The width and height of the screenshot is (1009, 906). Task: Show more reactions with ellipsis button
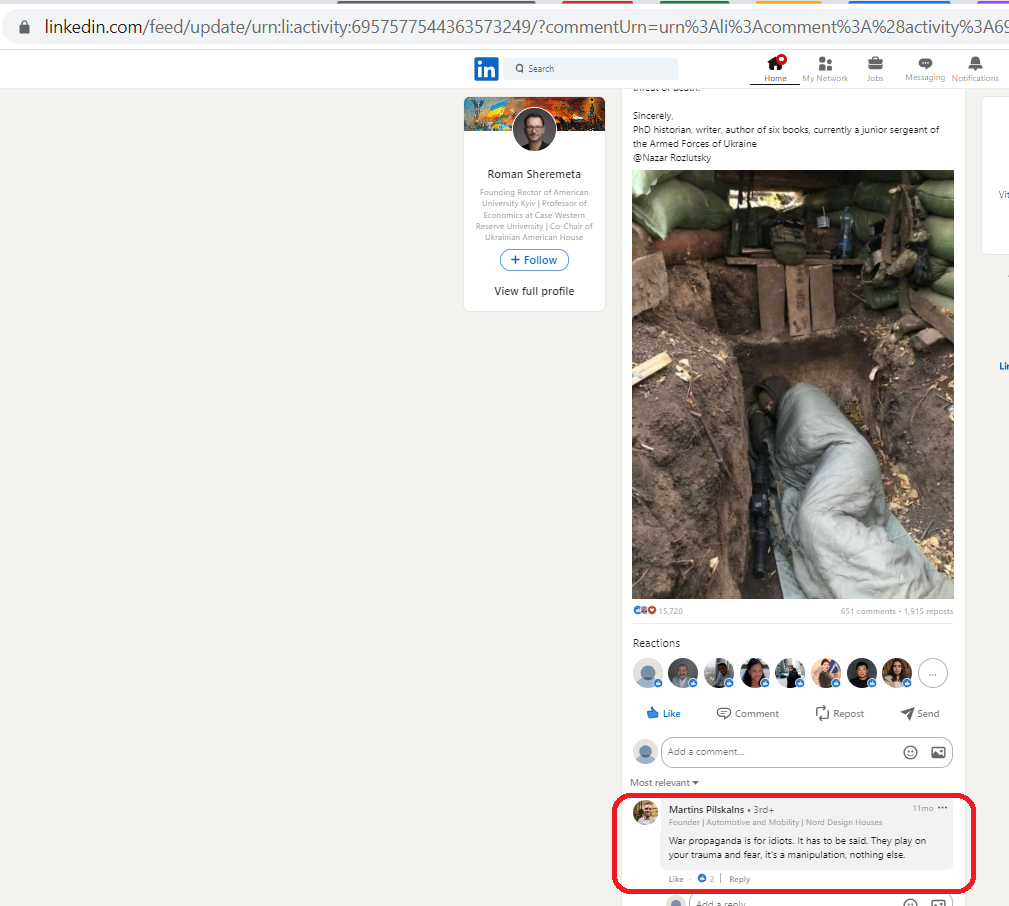coord(932,674)
